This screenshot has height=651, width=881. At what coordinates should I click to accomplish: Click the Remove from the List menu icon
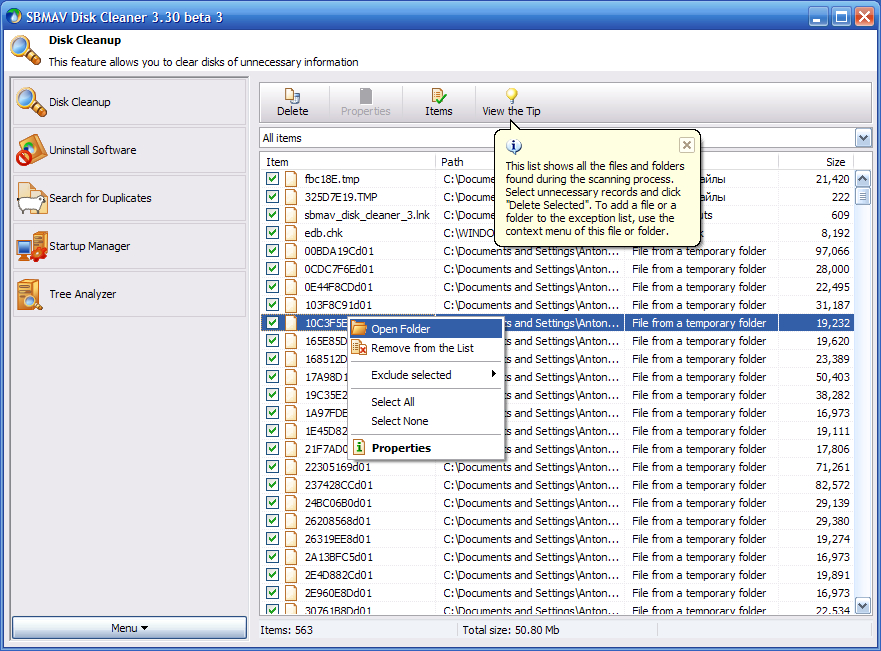(x=359, y=348)
